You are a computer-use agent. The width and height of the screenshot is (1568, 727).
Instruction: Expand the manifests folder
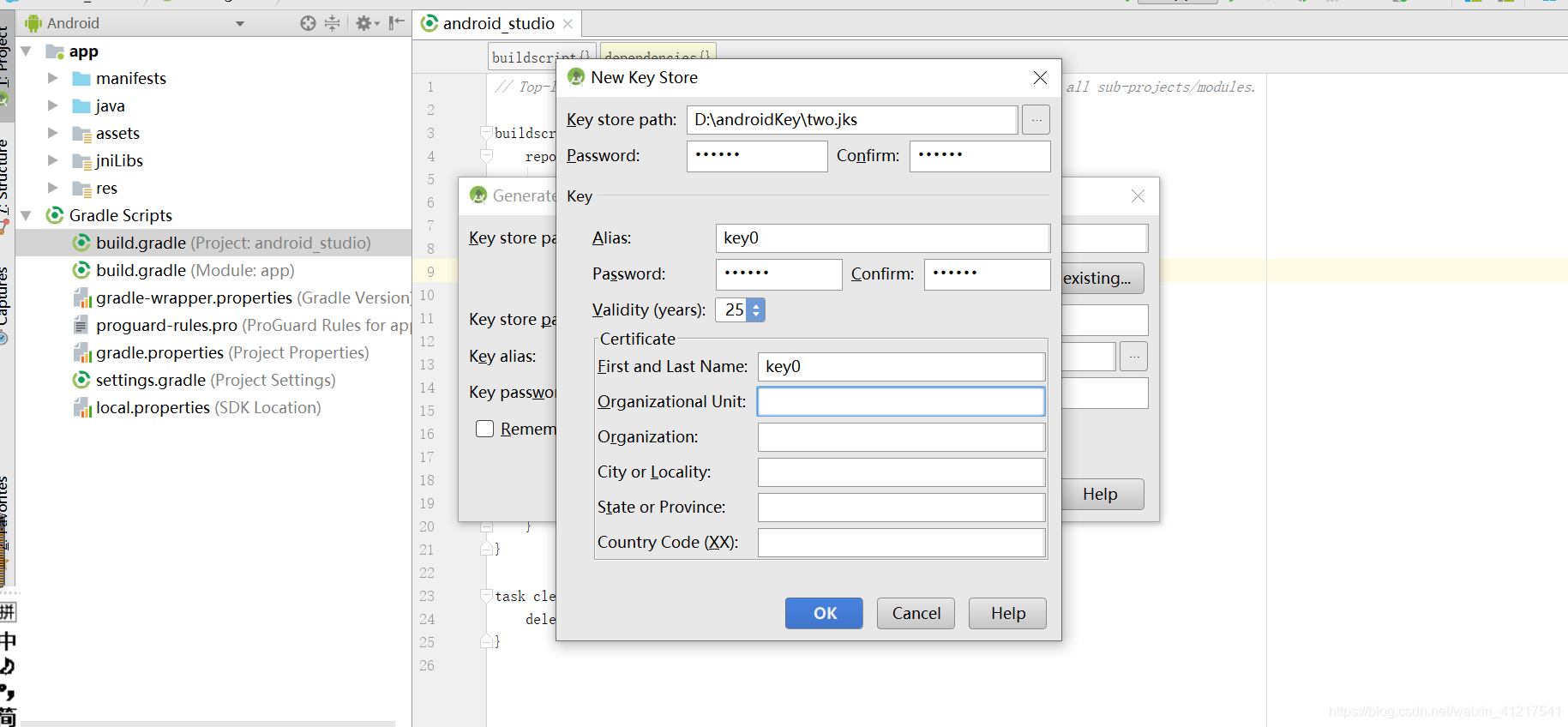53,78
